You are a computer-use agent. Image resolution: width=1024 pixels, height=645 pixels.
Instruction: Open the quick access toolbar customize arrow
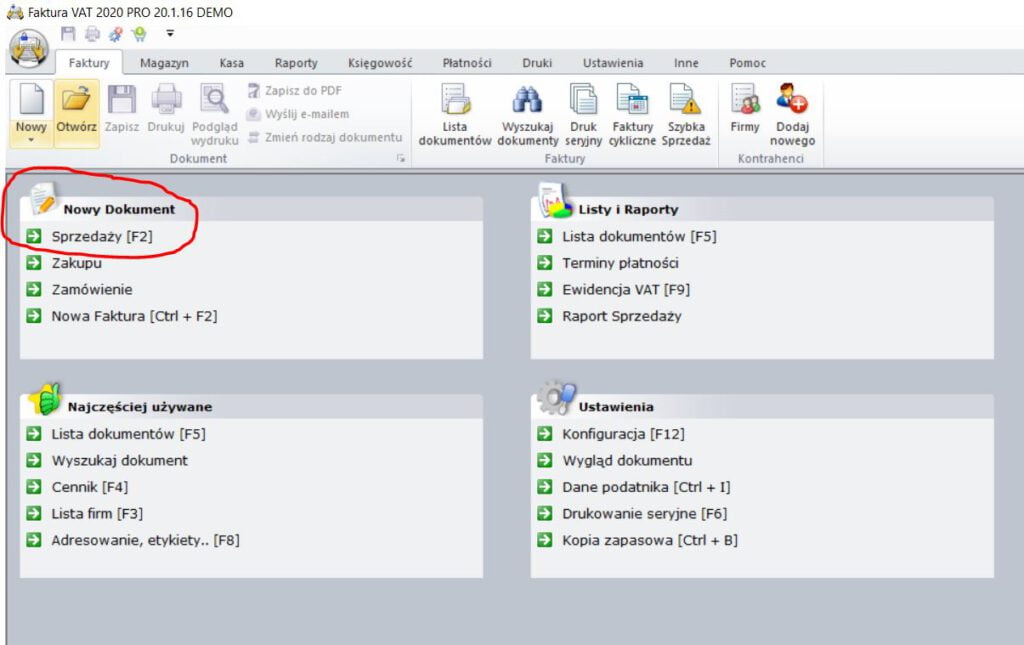point(170,33)
